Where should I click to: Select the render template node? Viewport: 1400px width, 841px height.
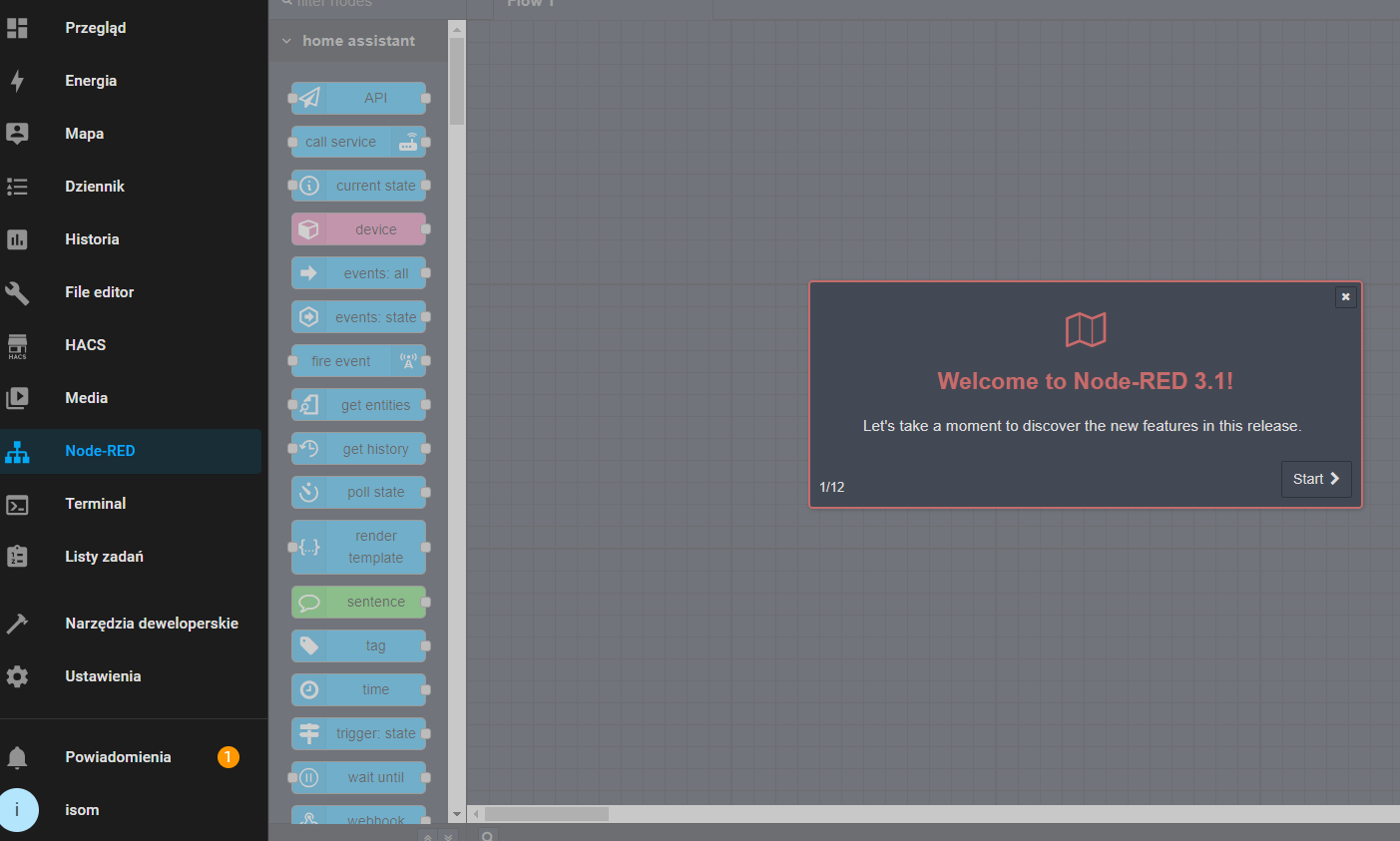359,547
